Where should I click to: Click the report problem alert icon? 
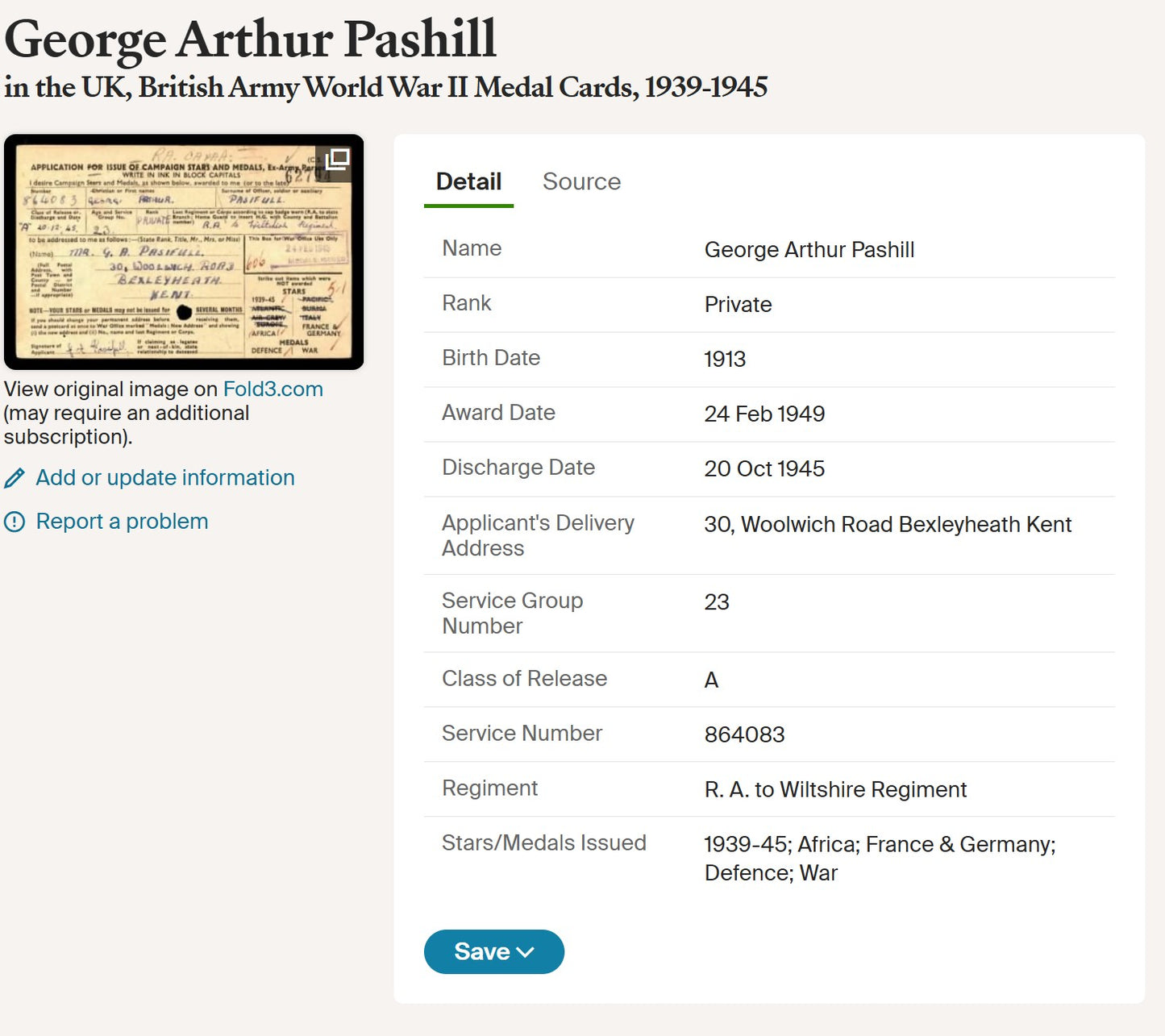point(15,522)
